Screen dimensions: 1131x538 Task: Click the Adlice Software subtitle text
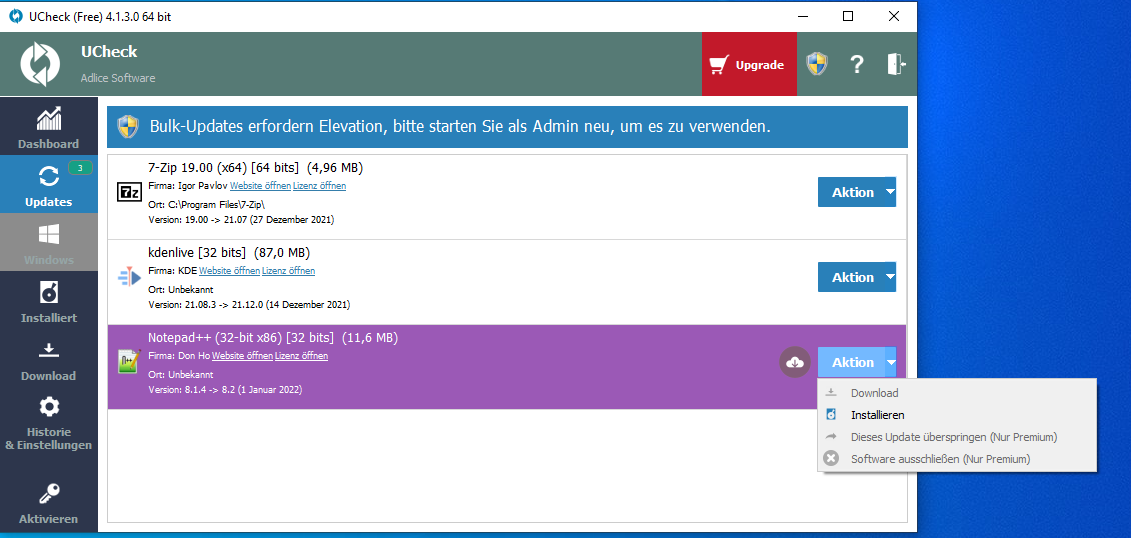118,78
